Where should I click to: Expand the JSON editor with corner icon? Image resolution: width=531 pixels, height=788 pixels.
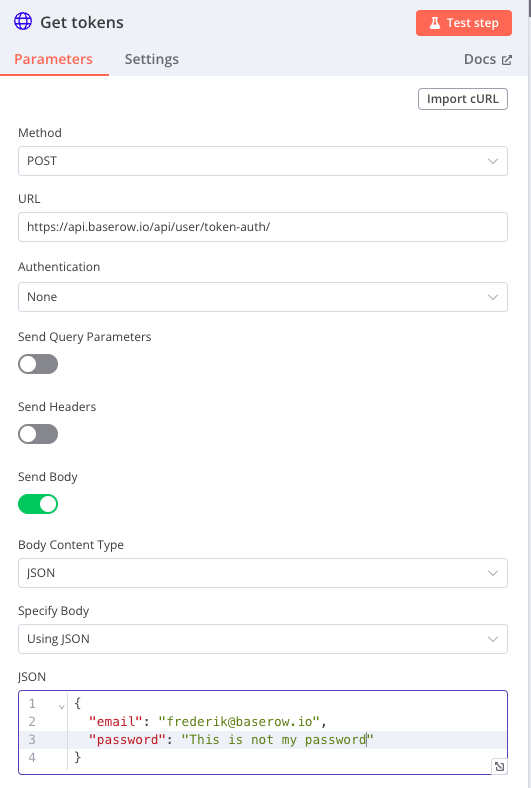click(499, 766)
